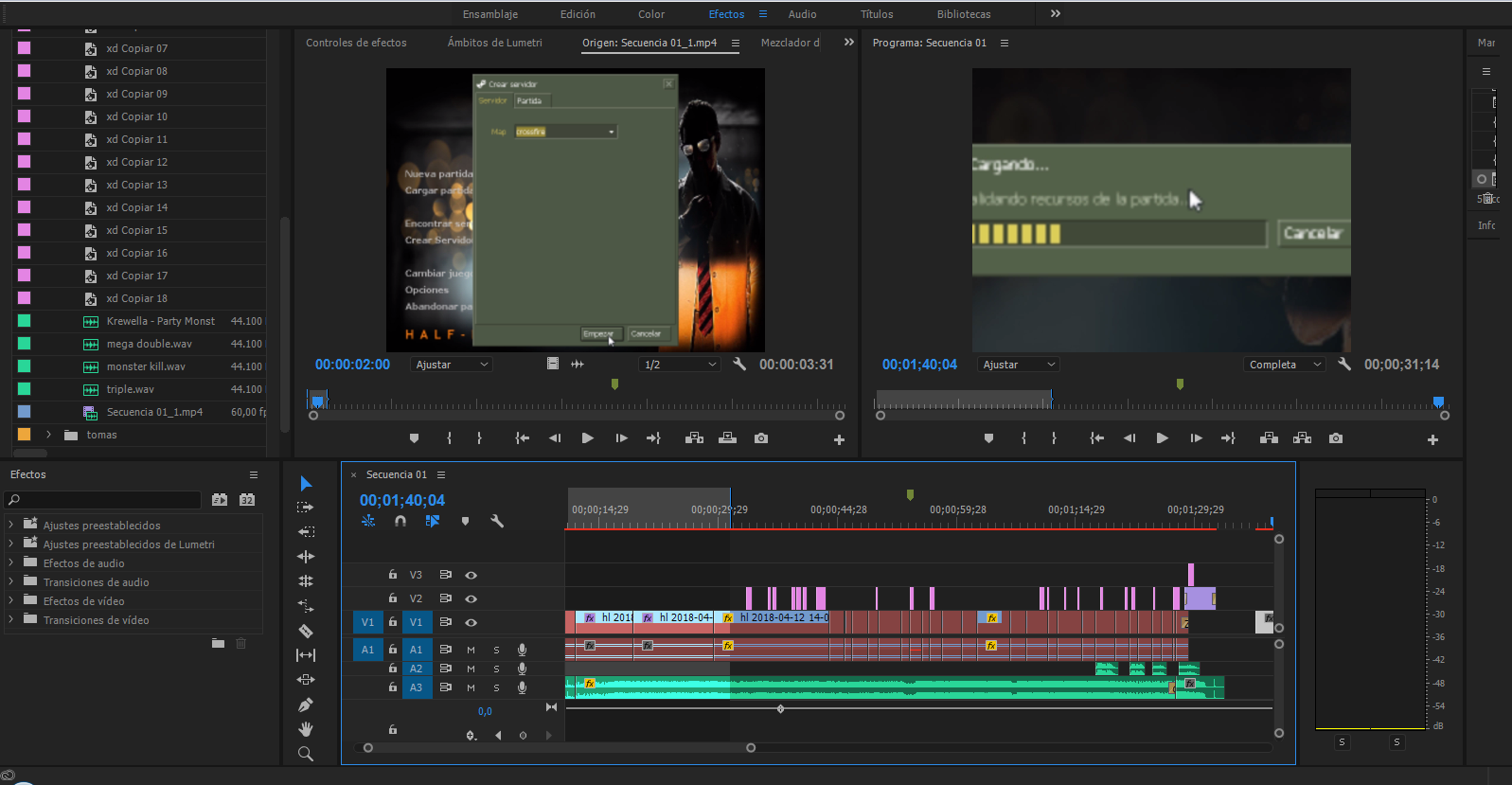The height and width of the screenshot is (785, 1512).
Task: Open Secuencia 01 timeline panel menu
Action: (x=441, y=474)
